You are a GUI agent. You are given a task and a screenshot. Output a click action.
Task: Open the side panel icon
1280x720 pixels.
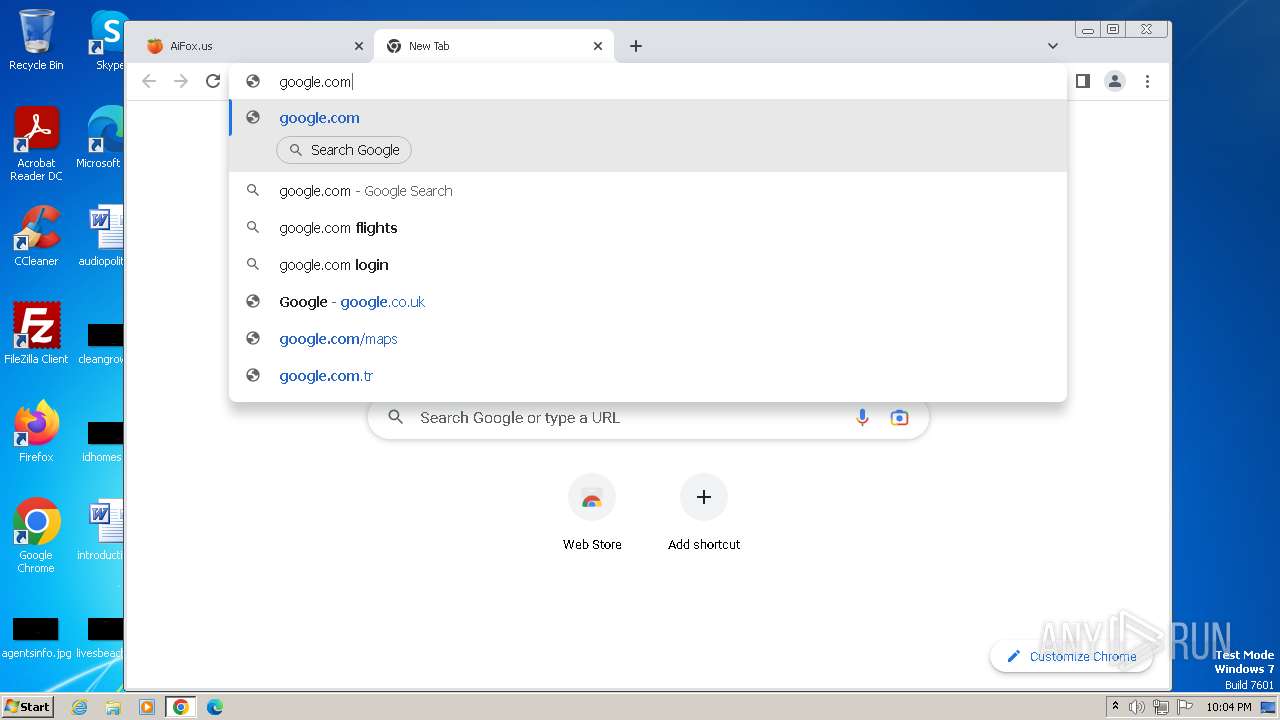point(1082,81)
